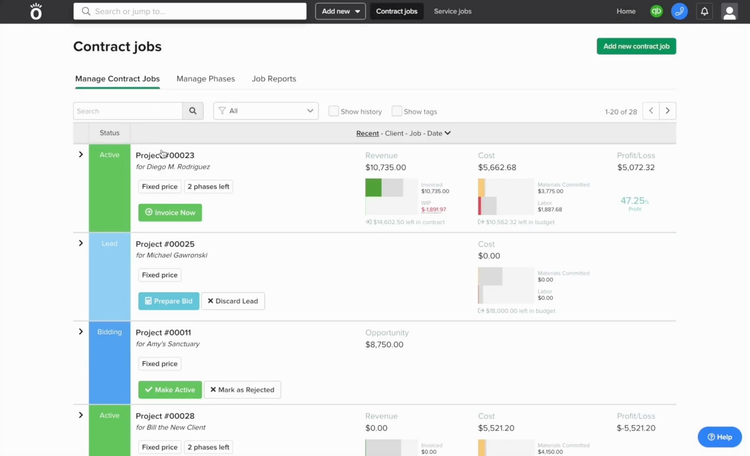The image size is (750, 456).
Task: Open Manage Phases tab
Action: (206, 79)
